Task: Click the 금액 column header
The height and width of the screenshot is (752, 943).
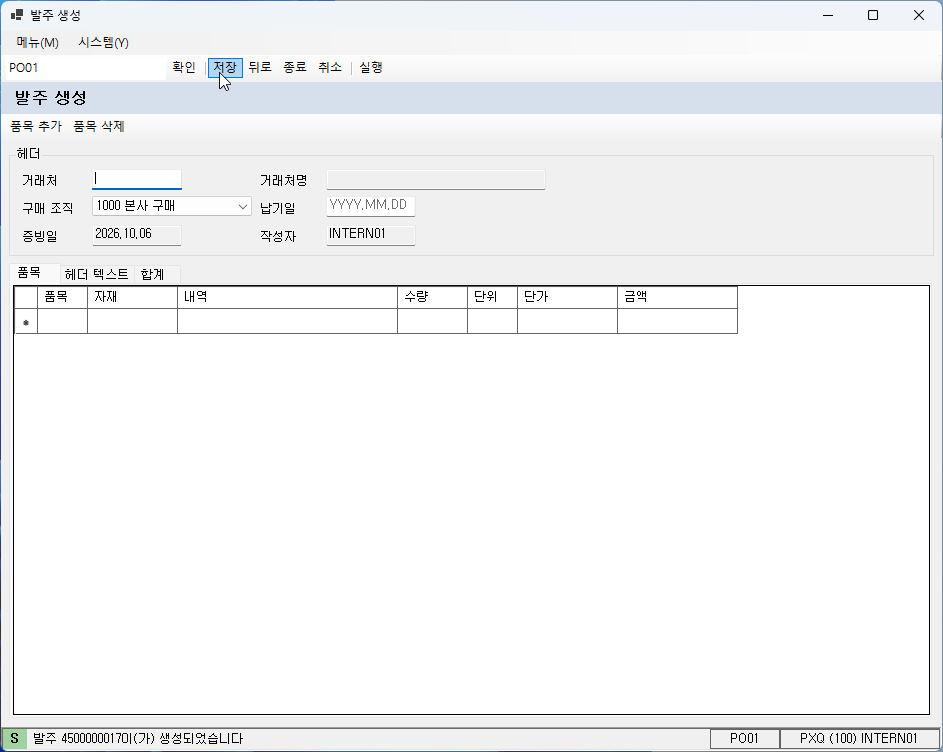Action: (677, 297)
